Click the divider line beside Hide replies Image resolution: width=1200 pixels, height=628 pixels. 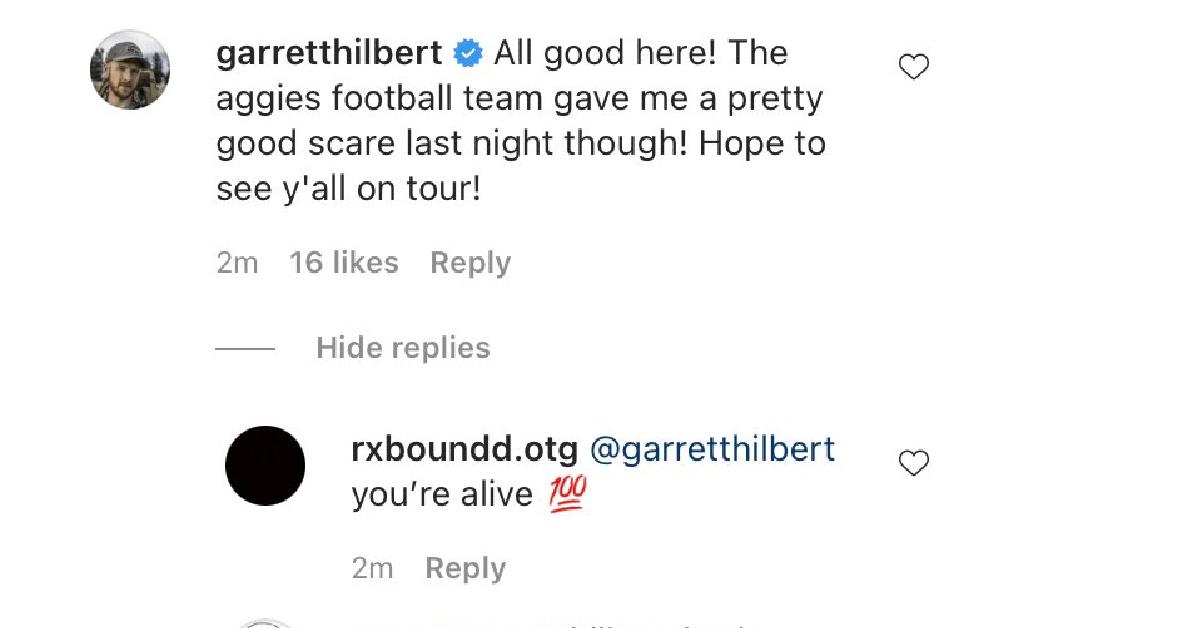(244, 347)
